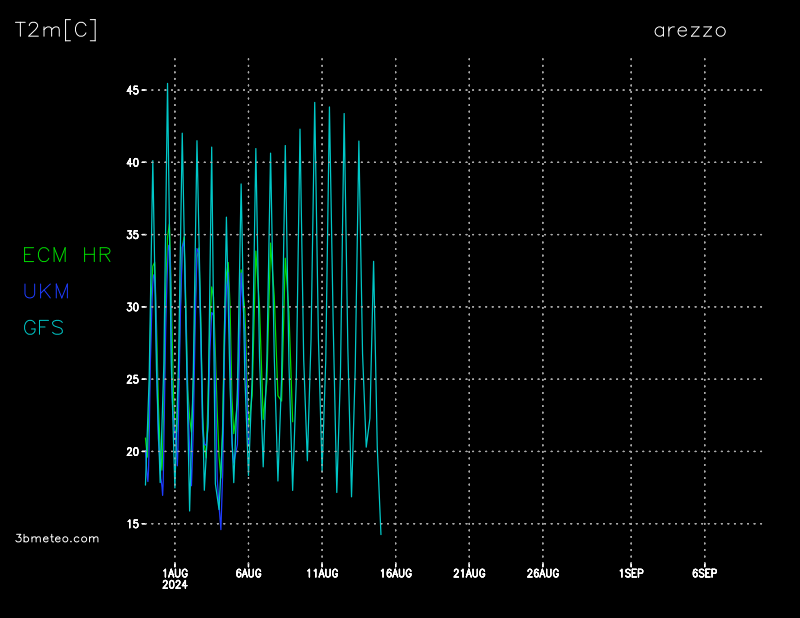Select the ECM HR legend entry
800x618 pixels.
[x=67, y=256]
